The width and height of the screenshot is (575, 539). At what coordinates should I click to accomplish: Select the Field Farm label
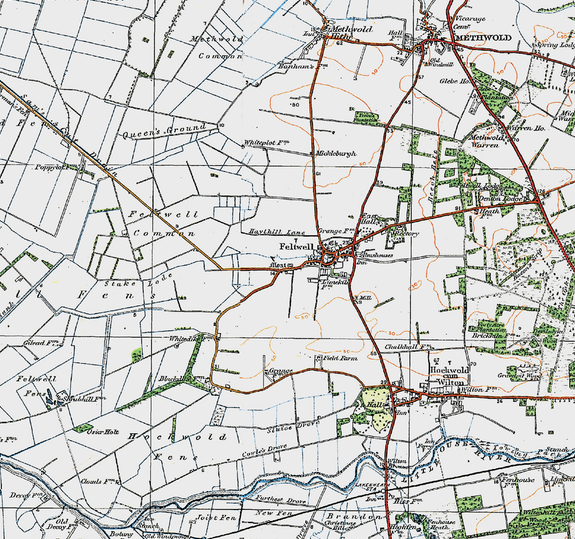pos(340,358)
